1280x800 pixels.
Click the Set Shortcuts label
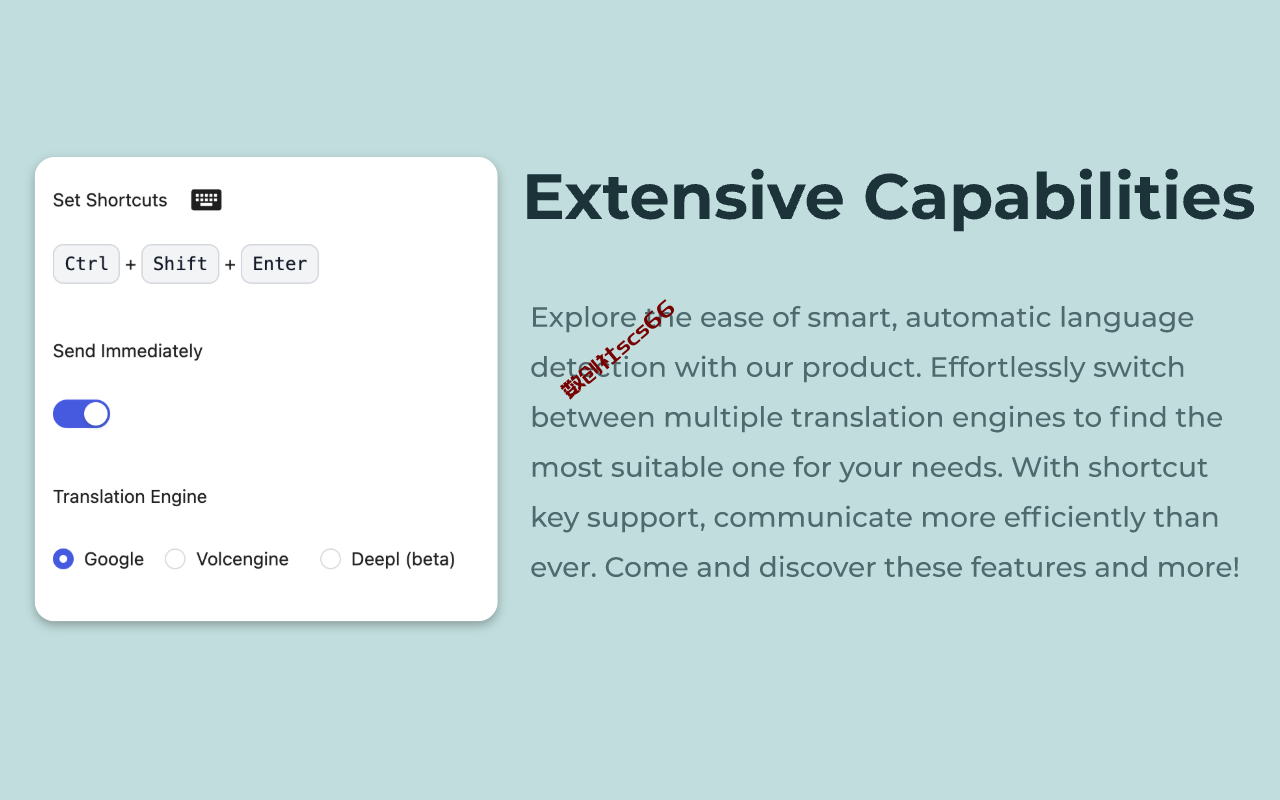[x=110, y=200]
